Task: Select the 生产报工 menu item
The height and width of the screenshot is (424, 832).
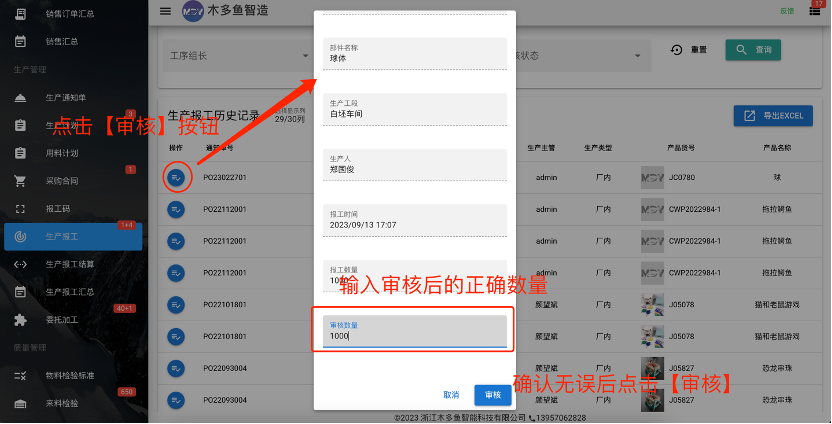Action: (73, 237)
